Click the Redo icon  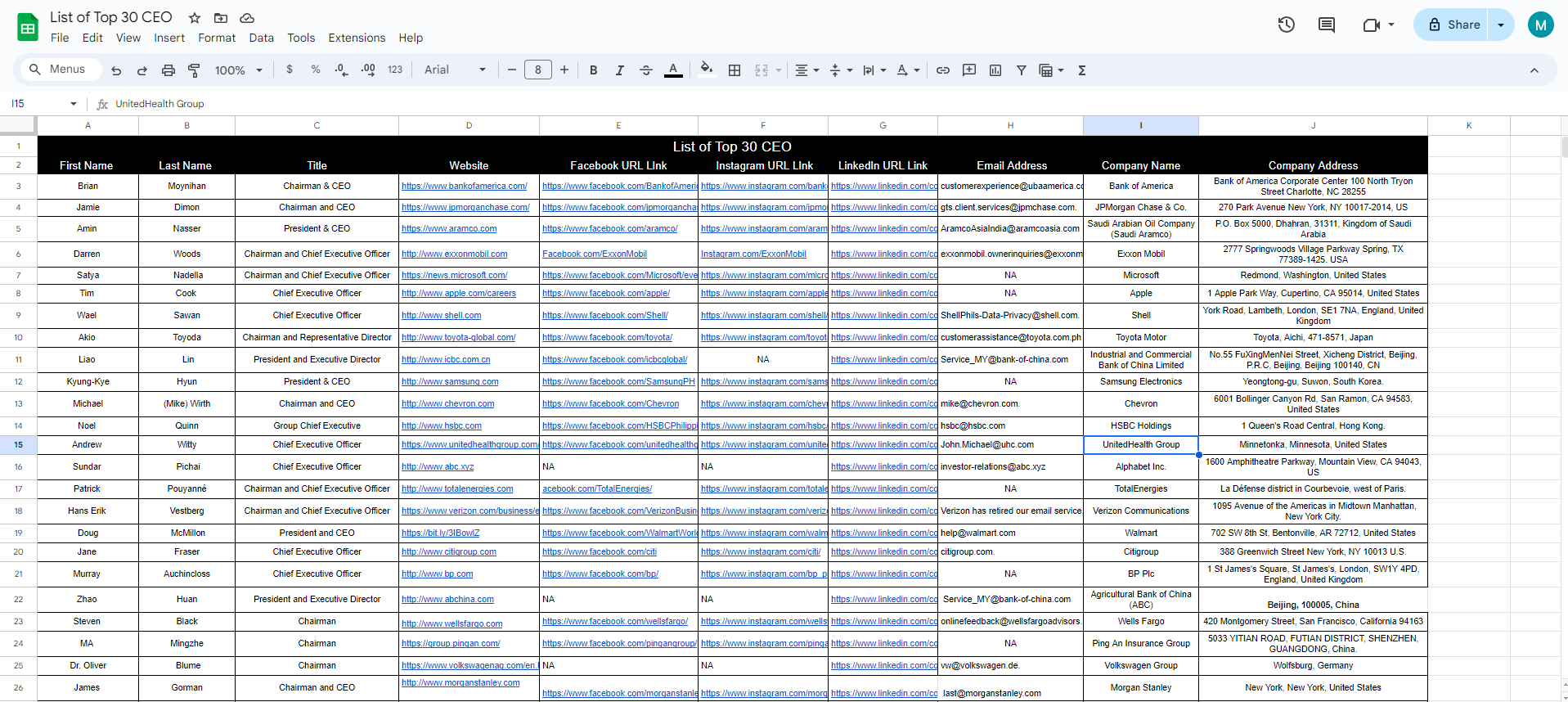click(142, 70)
